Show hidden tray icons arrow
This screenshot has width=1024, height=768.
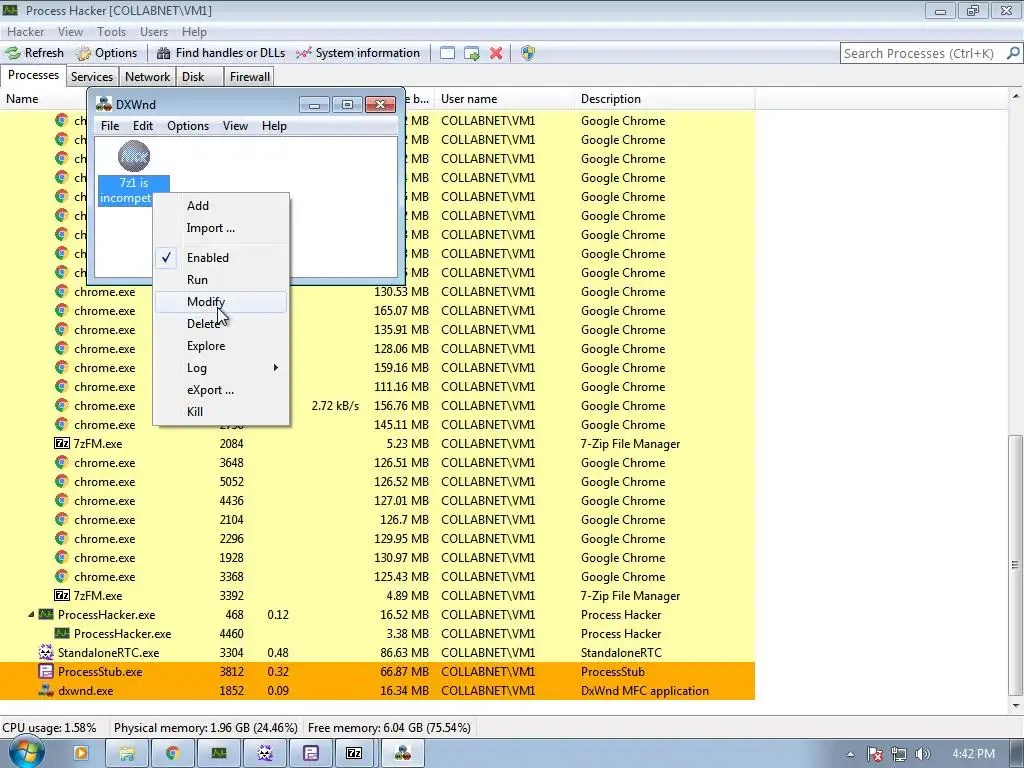click(850, 754)
